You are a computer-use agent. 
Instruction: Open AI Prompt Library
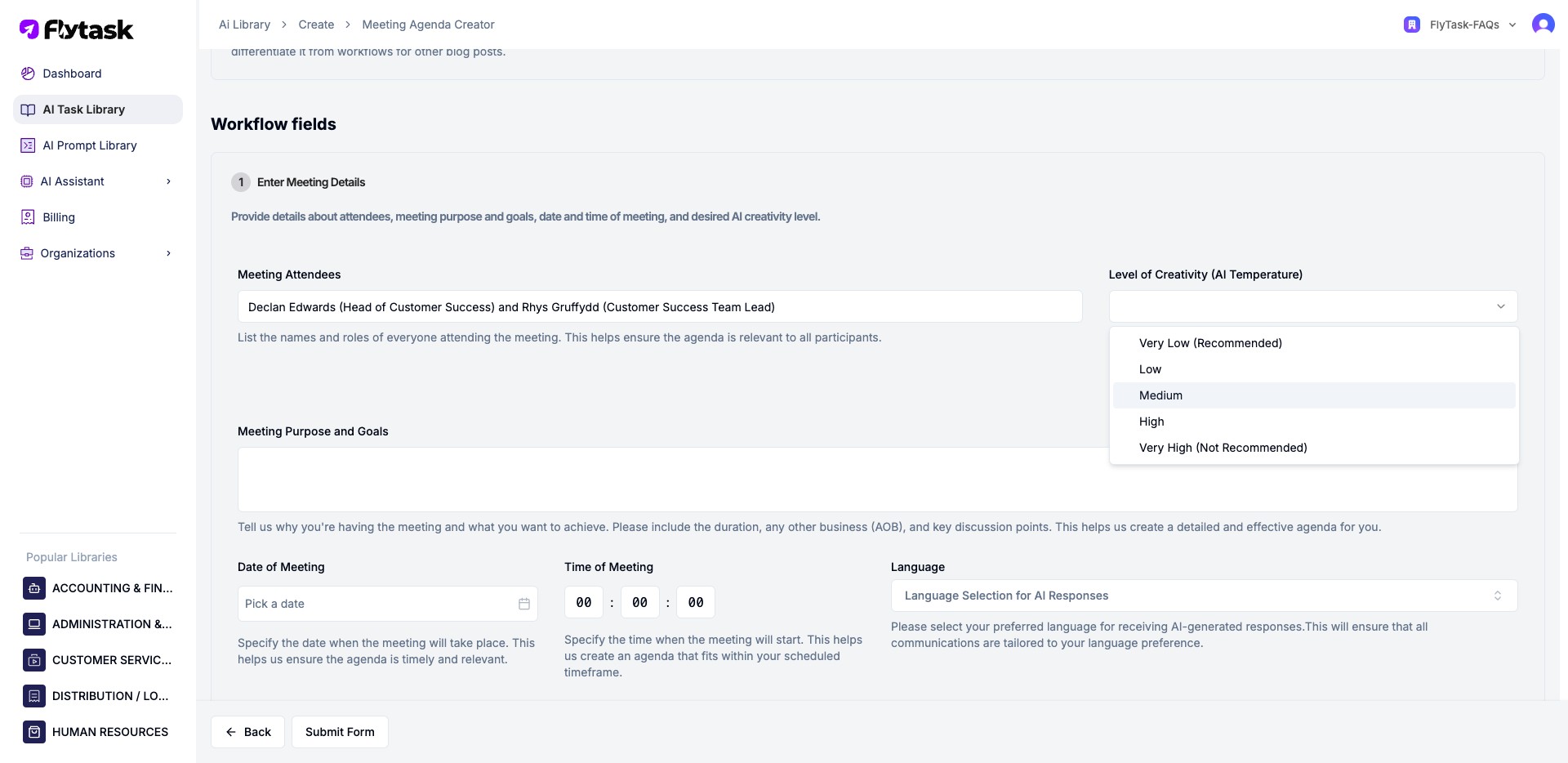coord(98,145)
